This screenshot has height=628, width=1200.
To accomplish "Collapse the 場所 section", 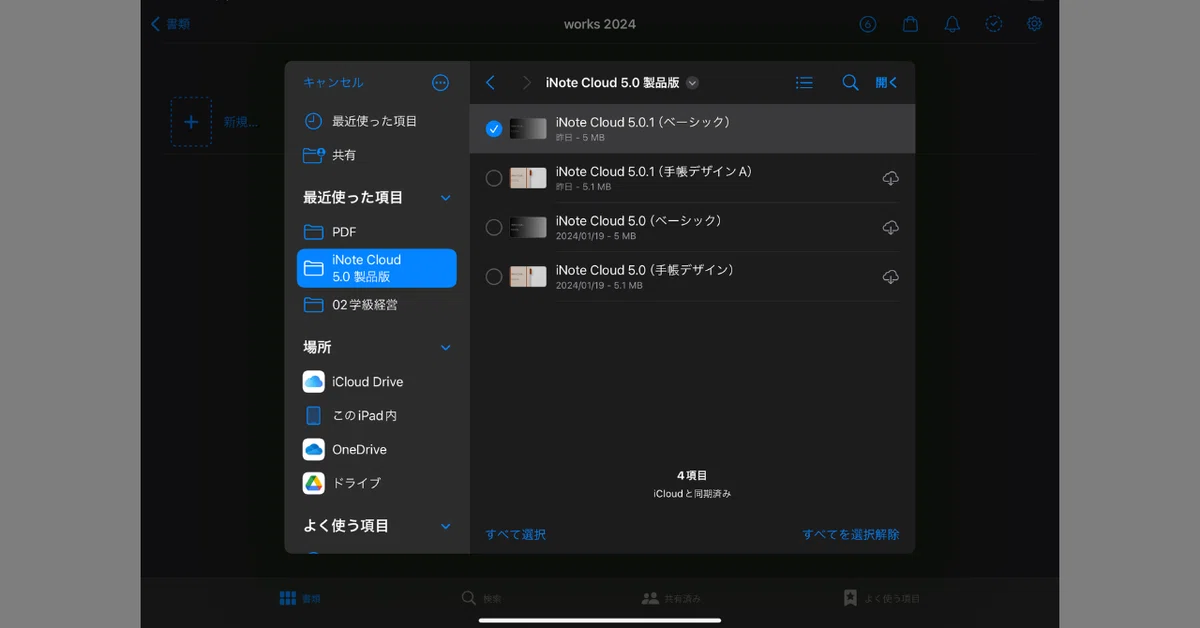I will pos(446,348).
